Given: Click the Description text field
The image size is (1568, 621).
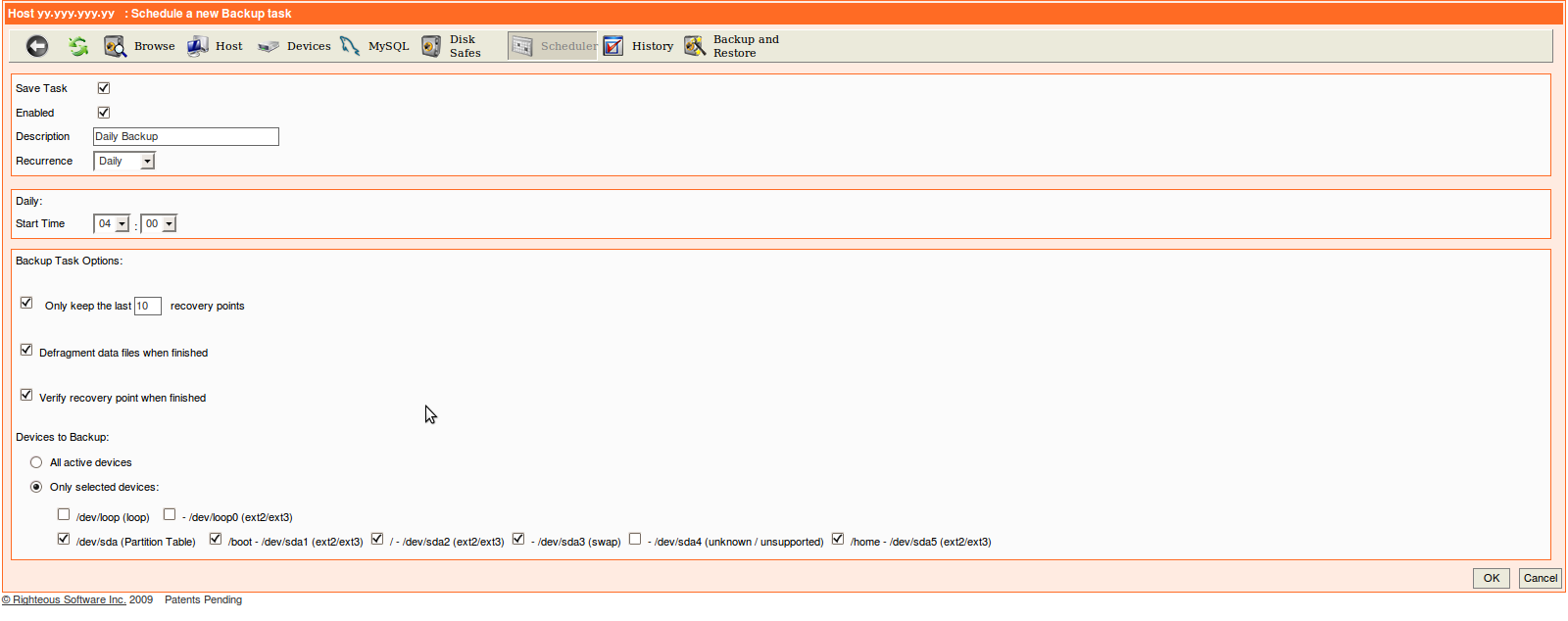Looking at the screenshot, I should coord(186,137).
